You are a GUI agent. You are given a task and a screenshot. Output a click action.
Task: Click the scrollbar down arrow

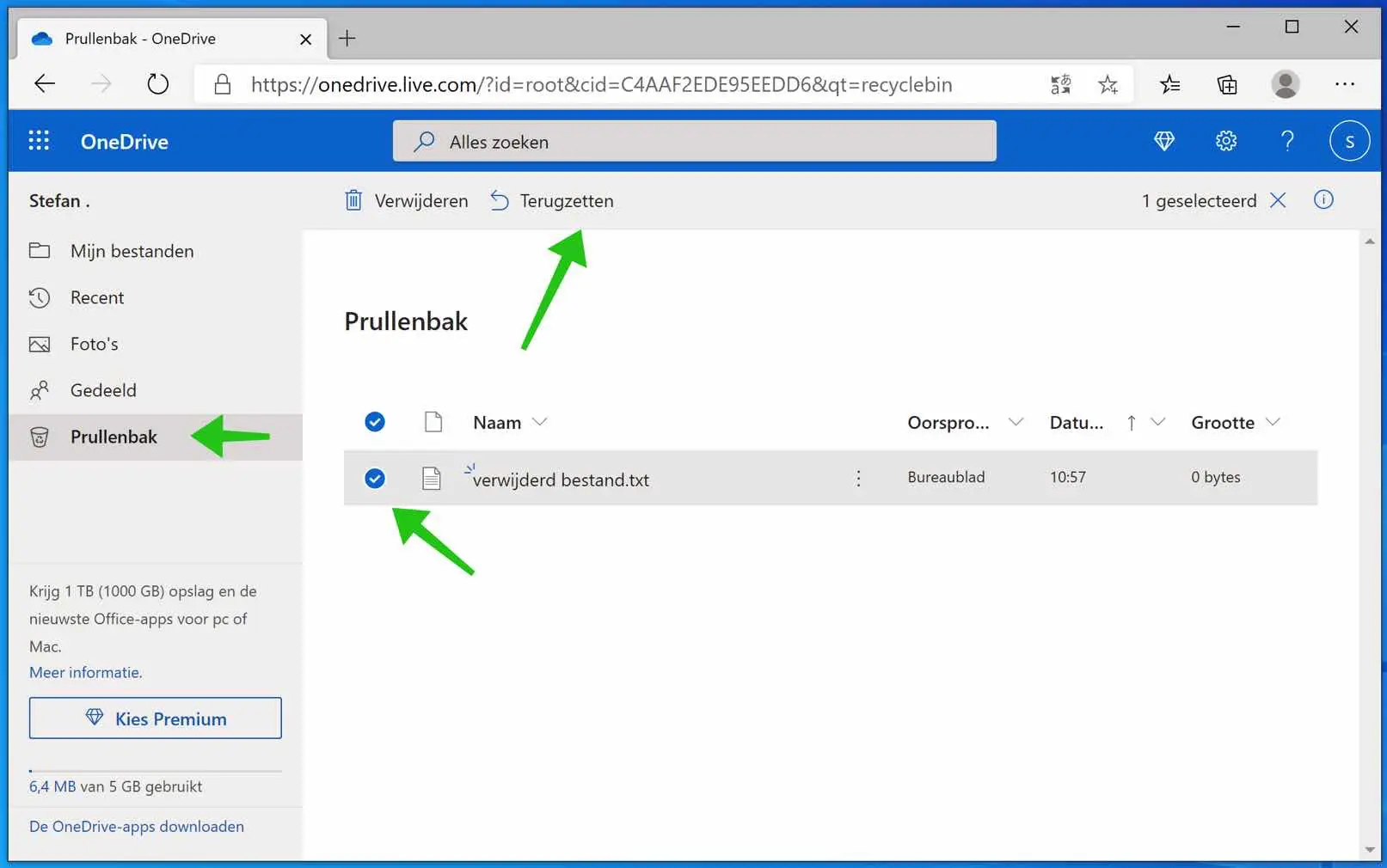(1370, 850)
